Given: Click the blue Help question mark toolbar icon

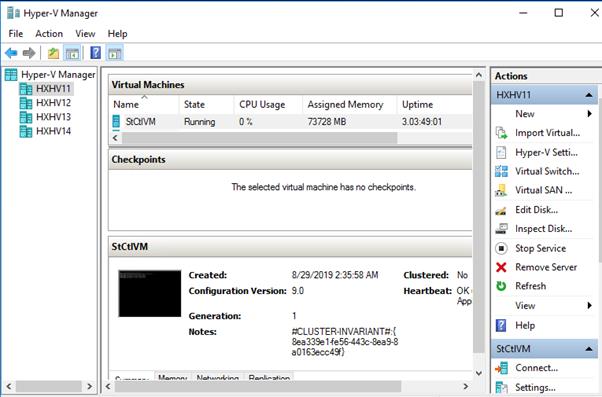Looking at the screenshot, I should click(x=95, y=53).
